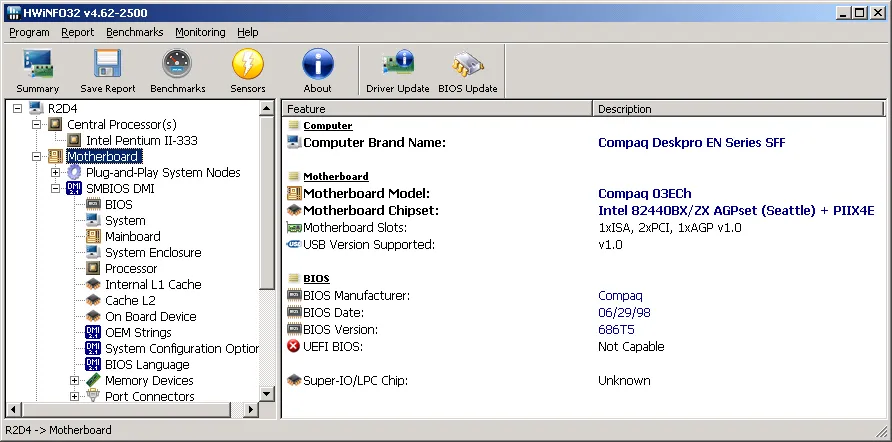This screenshot has height=442, width=892.
Task: Select the System tree item
Action: click(125, 220)
